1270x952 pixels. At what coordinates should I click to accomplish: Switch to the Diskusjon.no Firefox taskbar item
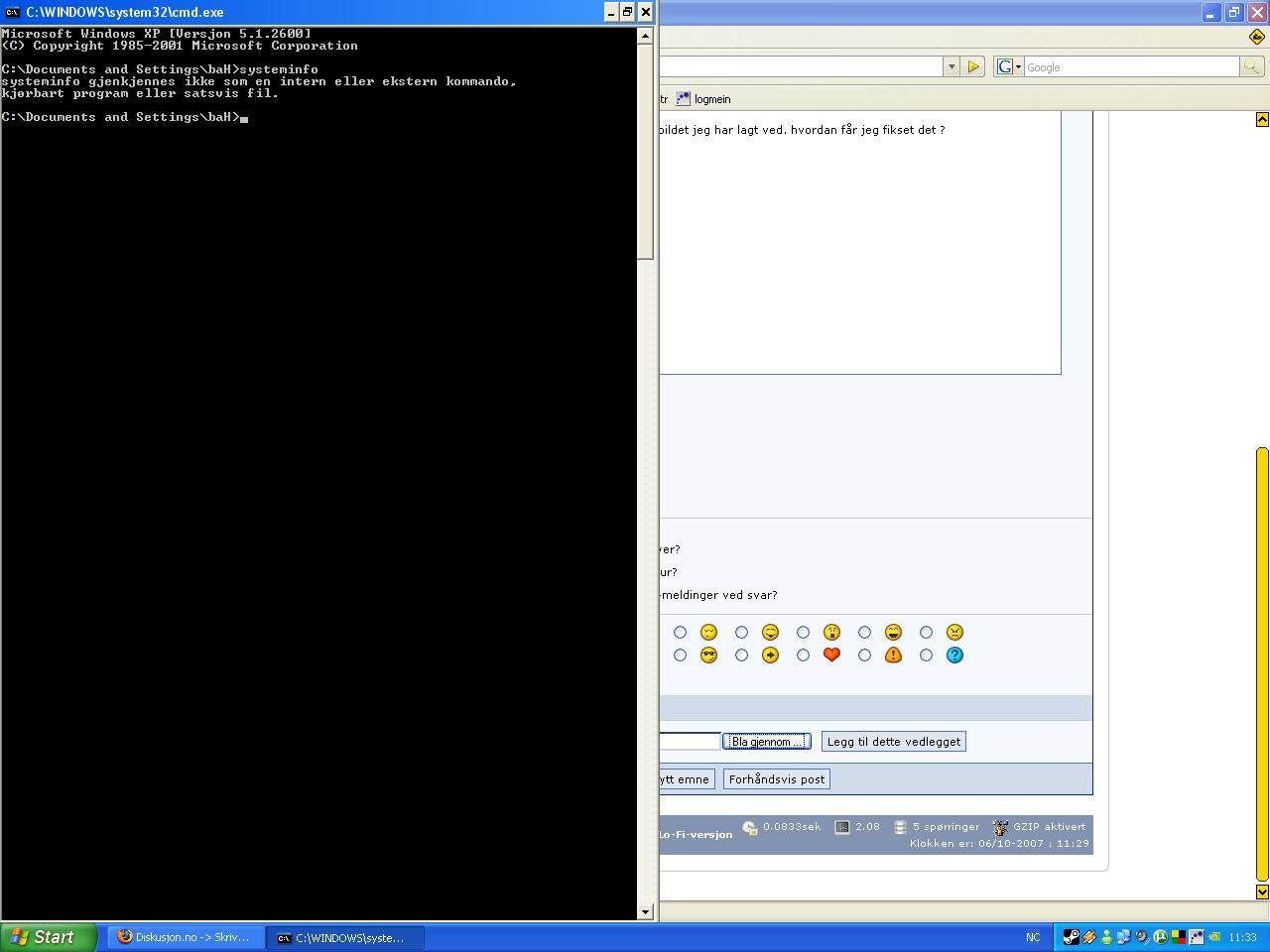(186, 937)
